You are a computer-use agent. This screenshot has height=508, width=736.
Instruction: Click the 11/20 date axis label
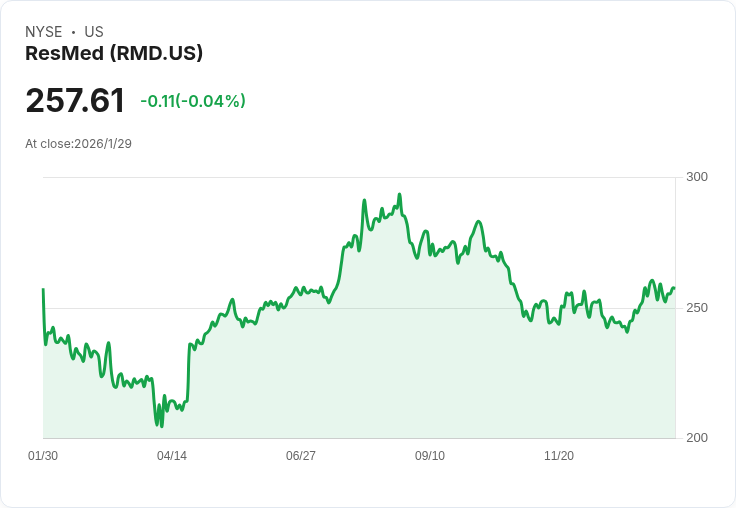point(559,456)
